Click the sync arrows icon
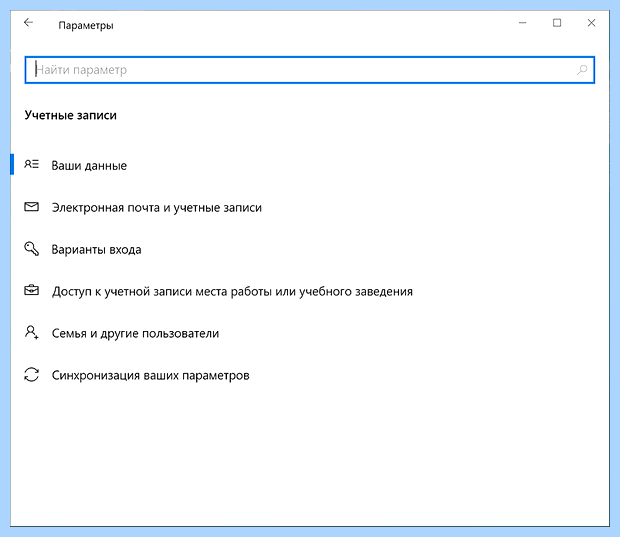 click(32, 374)
